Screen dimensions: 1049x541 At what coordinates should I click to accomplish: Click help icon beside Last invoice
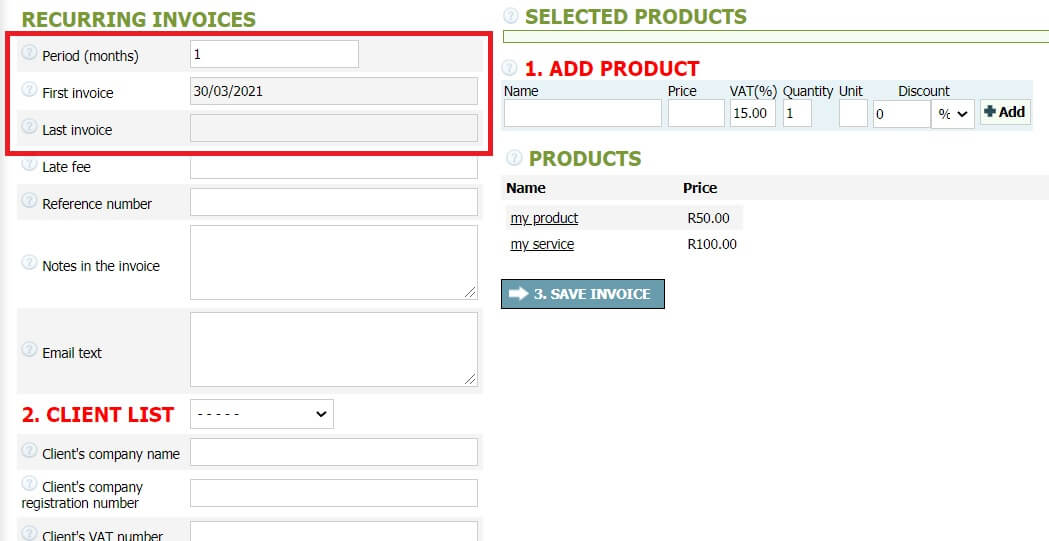pos(29,126)
